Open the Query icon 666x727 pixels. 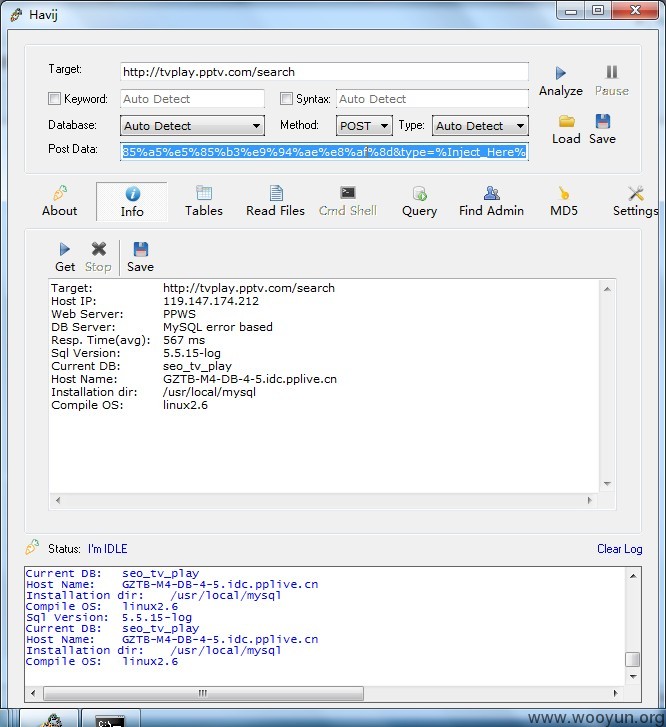pyautogui.click(x=420, y=193)
